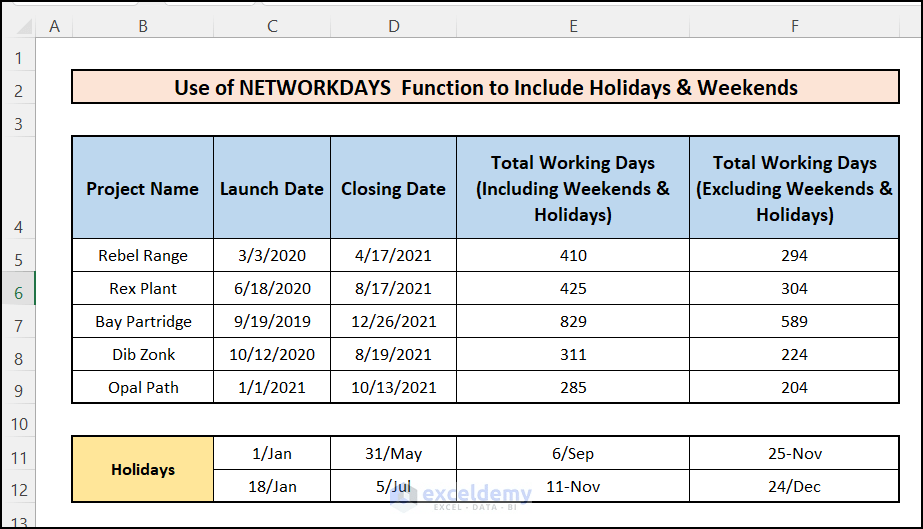Select the cell with value 304
The width and height of the screenshot is (923, 529).
click(795, 288)
